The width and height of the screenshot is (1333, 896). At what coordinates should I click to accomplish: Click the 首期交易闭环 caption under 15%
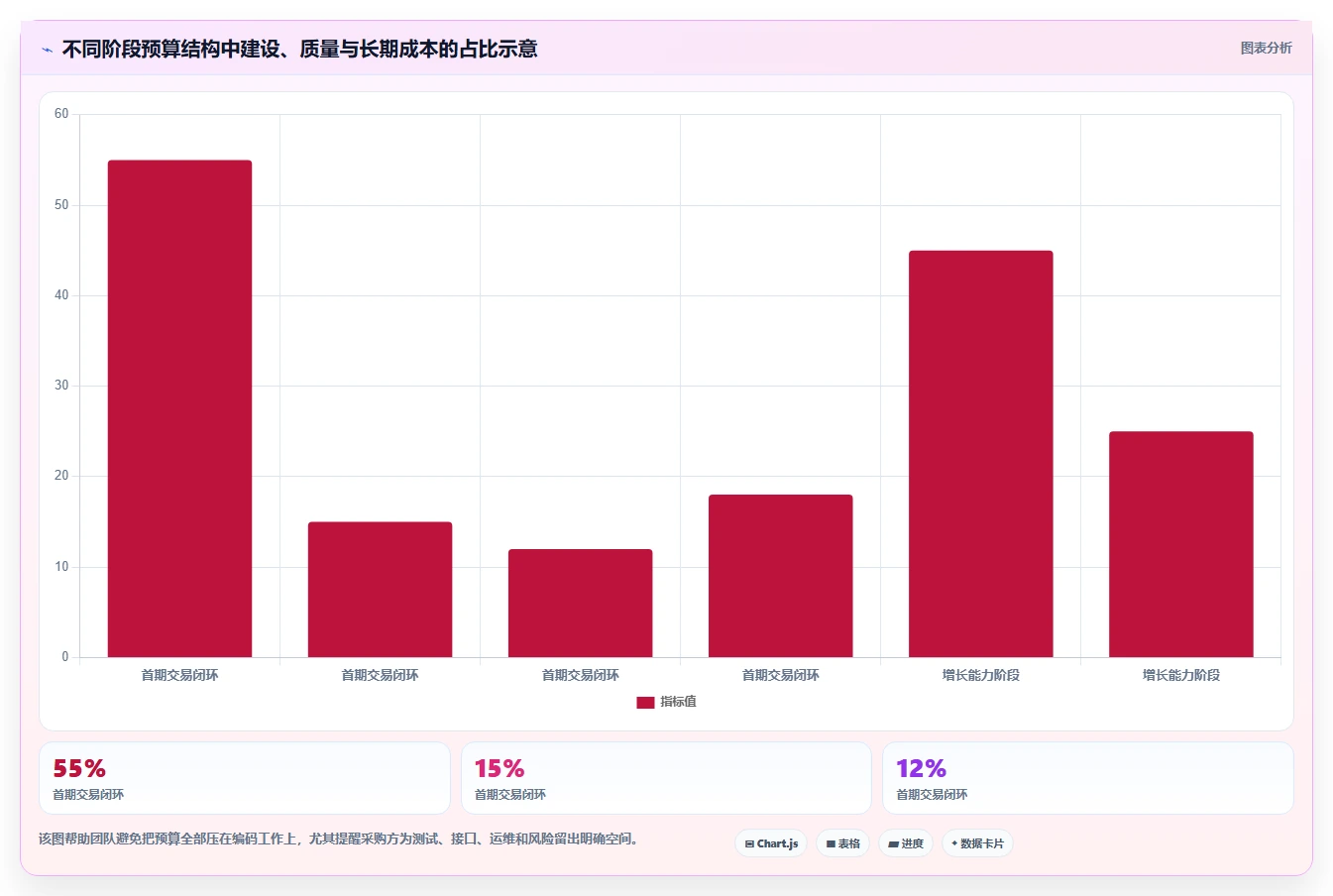click(x=510, y=795)
